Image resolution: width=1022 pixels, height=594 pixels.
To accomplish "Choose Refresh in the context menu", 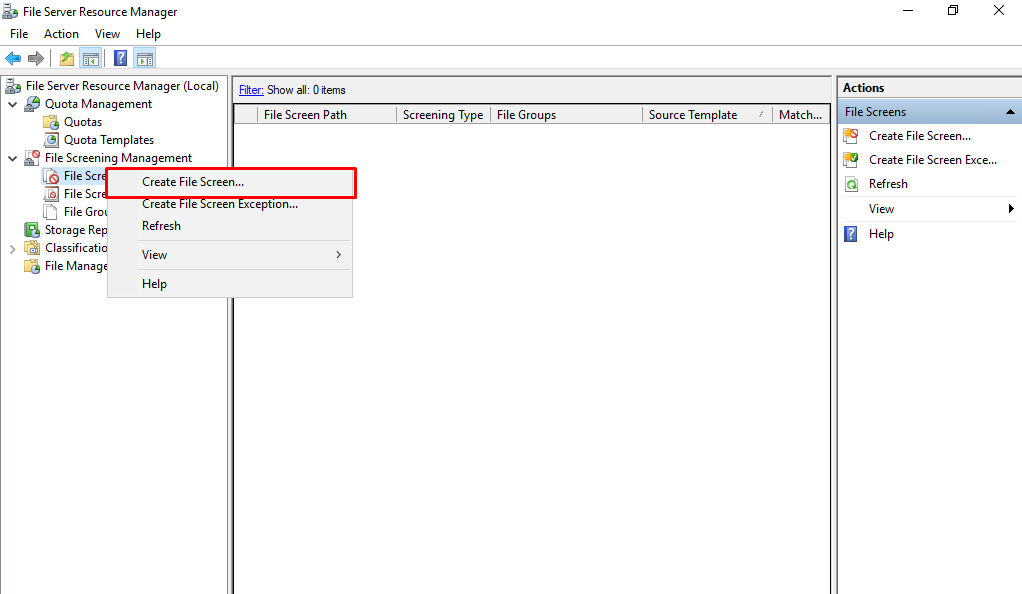I will [230, 226].
